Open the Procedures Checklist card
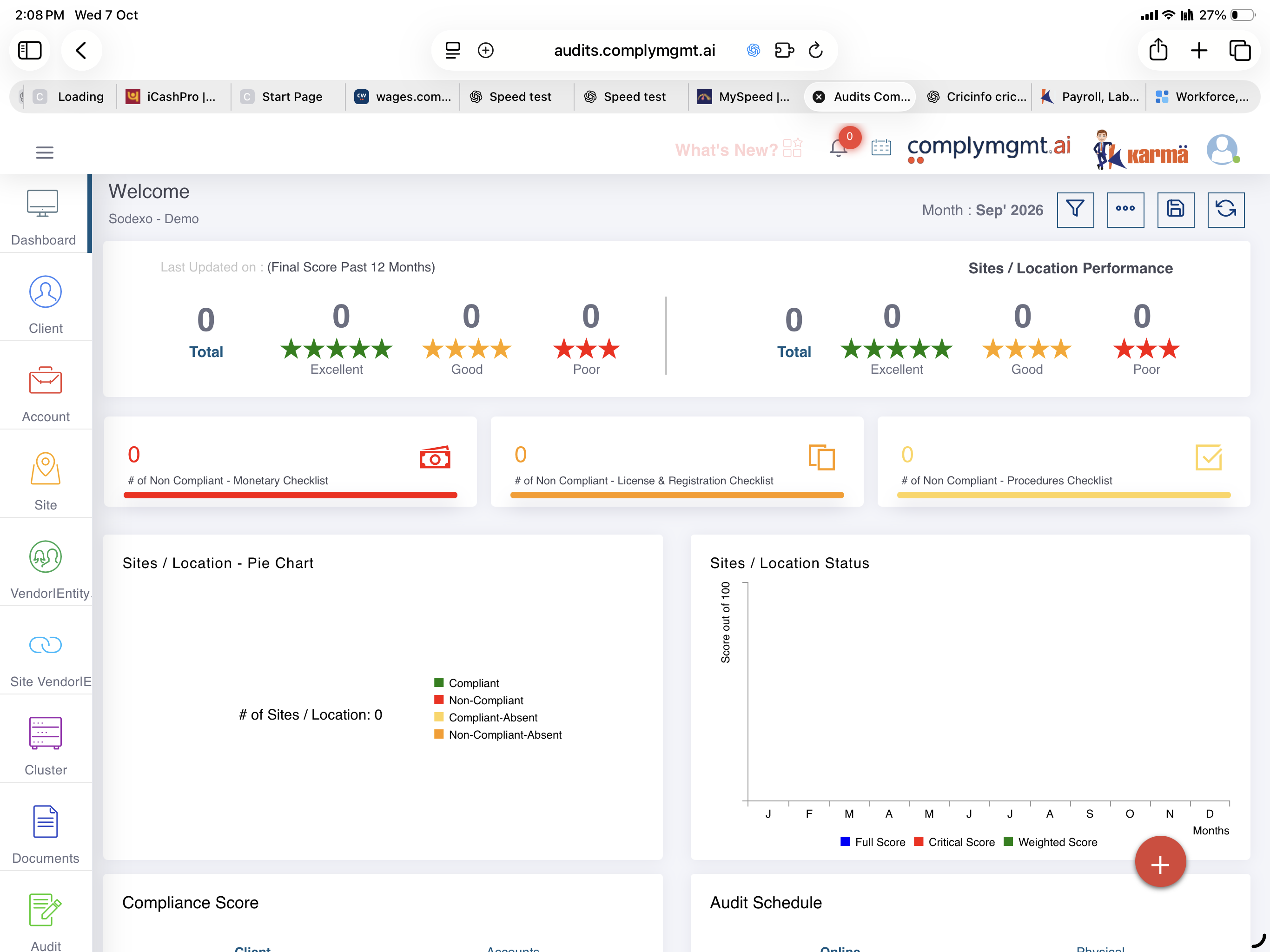This screenshot has height=952, width=1270. coord(1063,462)
